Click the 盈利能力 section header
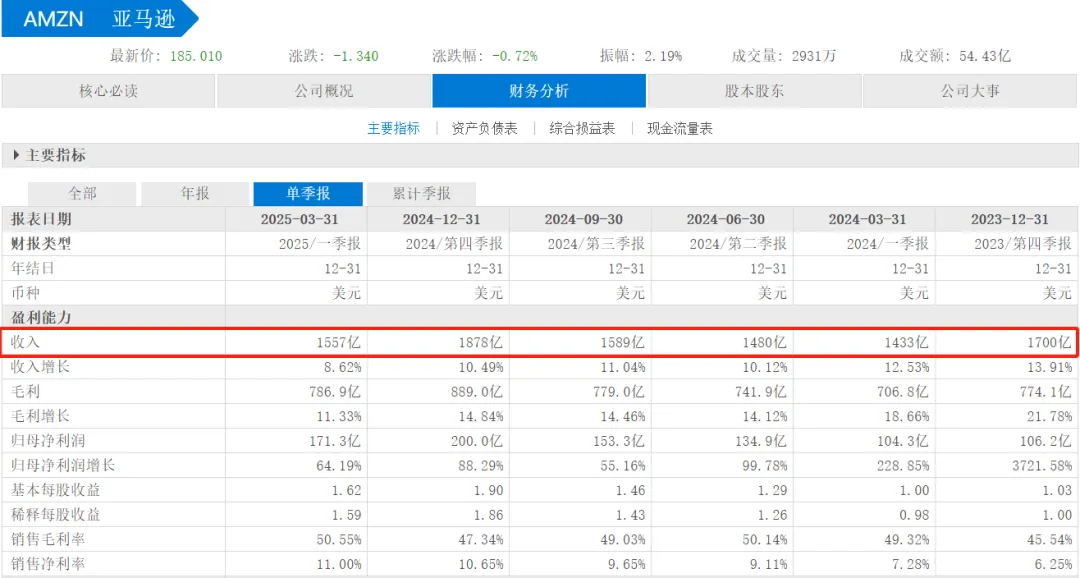Viewport: 1080px width, 578px height. click(41, 318)
